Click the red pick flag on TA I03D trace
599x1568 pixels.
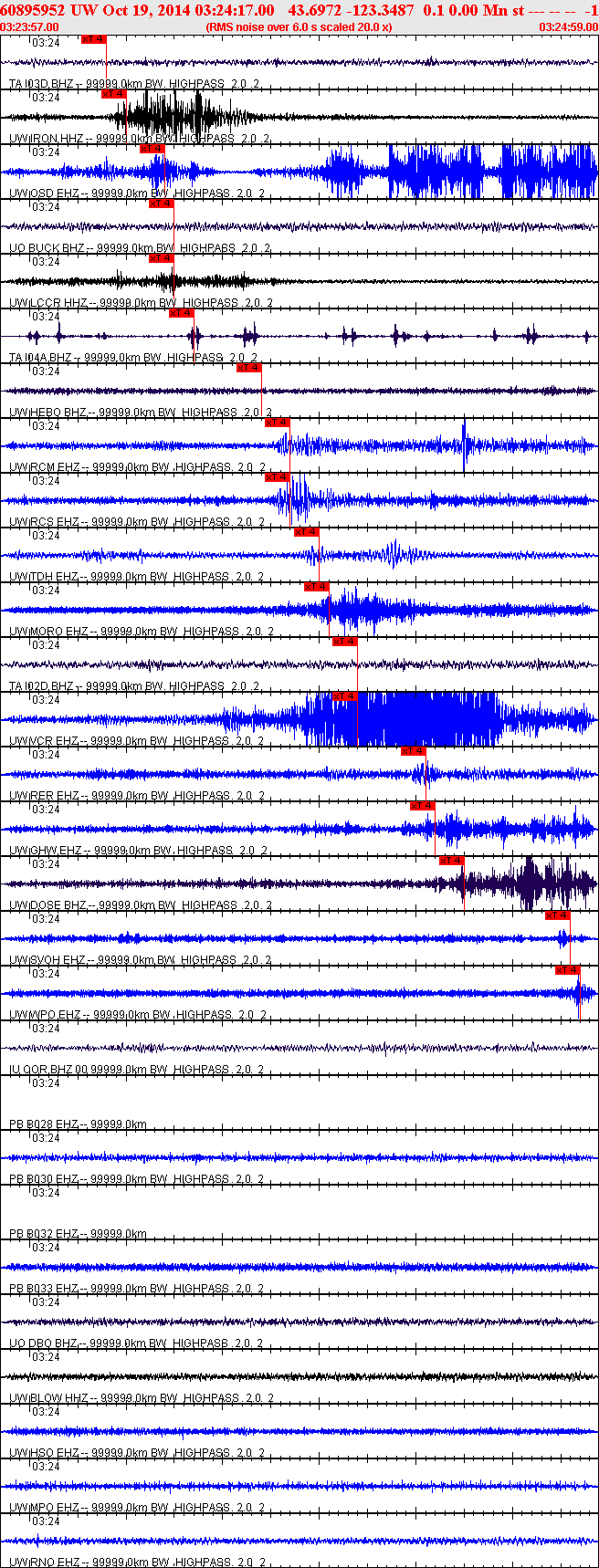pos(94,39)
